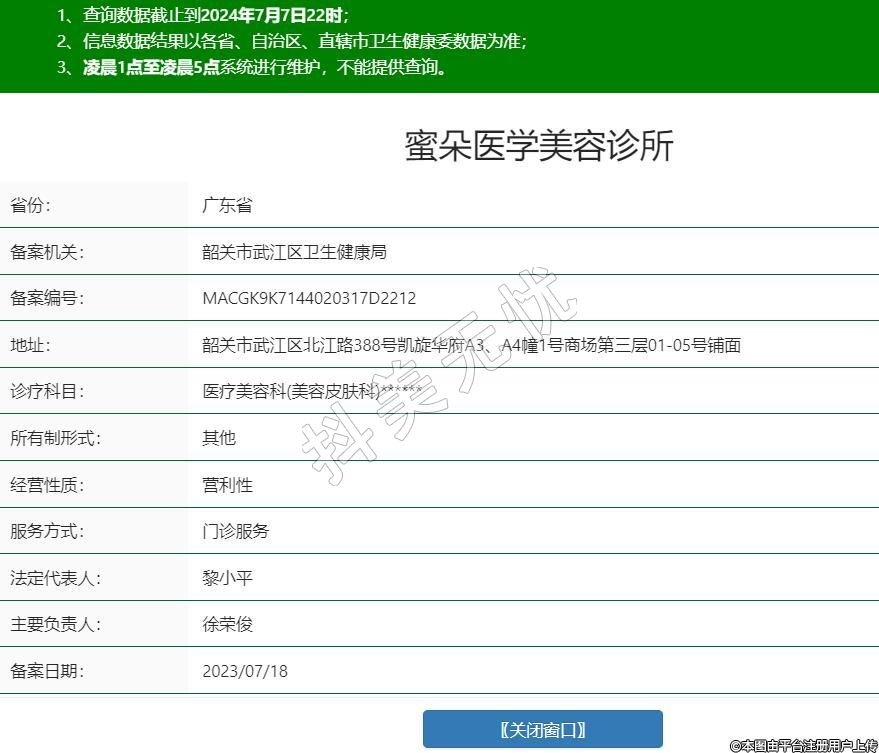Click the filing date 2023/07/18
This screenshot has height=753, width=879.
[245, 671]
